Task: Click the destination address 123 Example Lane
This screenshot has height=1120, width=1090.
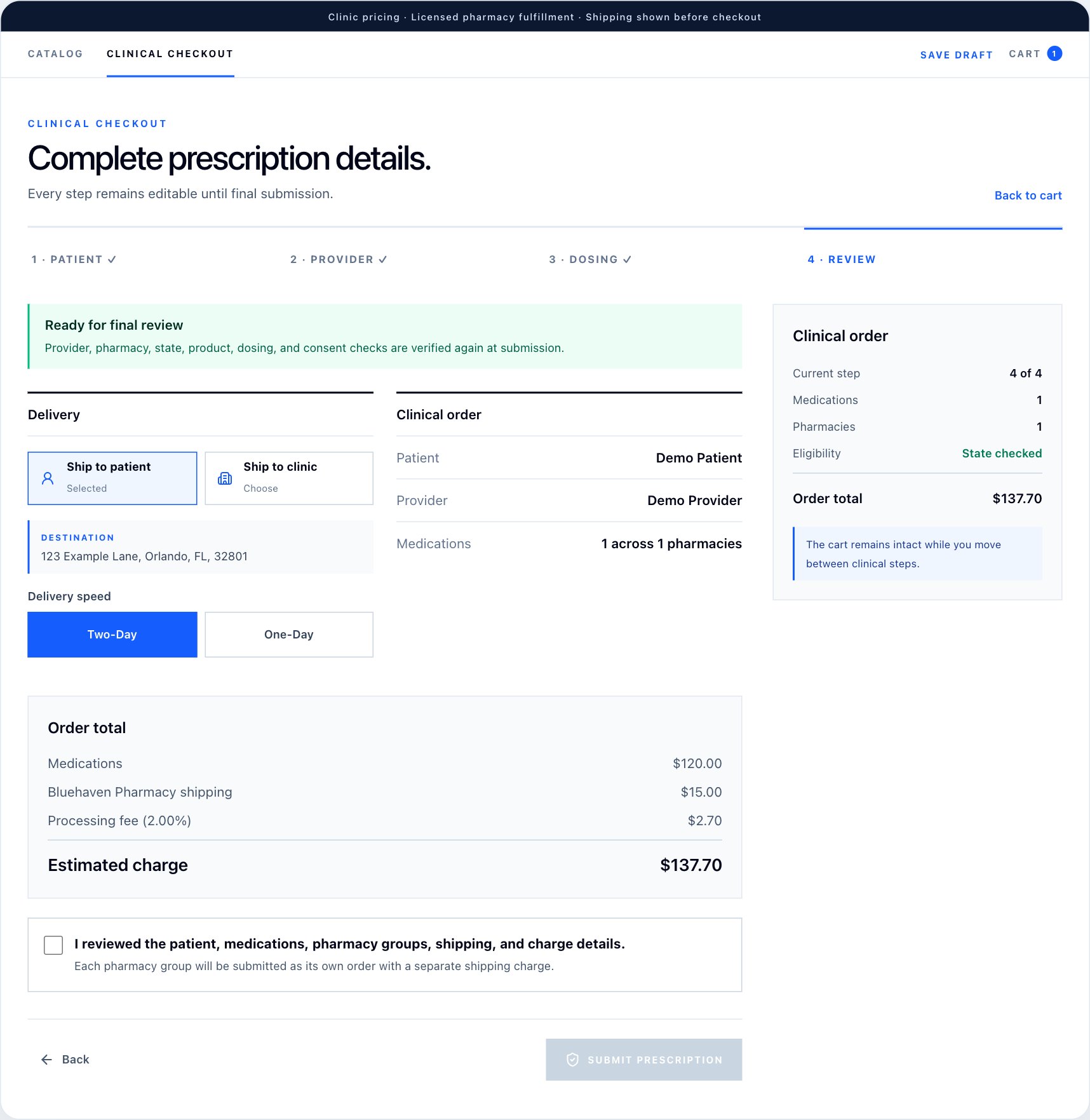Action: (x=144, y=557)
